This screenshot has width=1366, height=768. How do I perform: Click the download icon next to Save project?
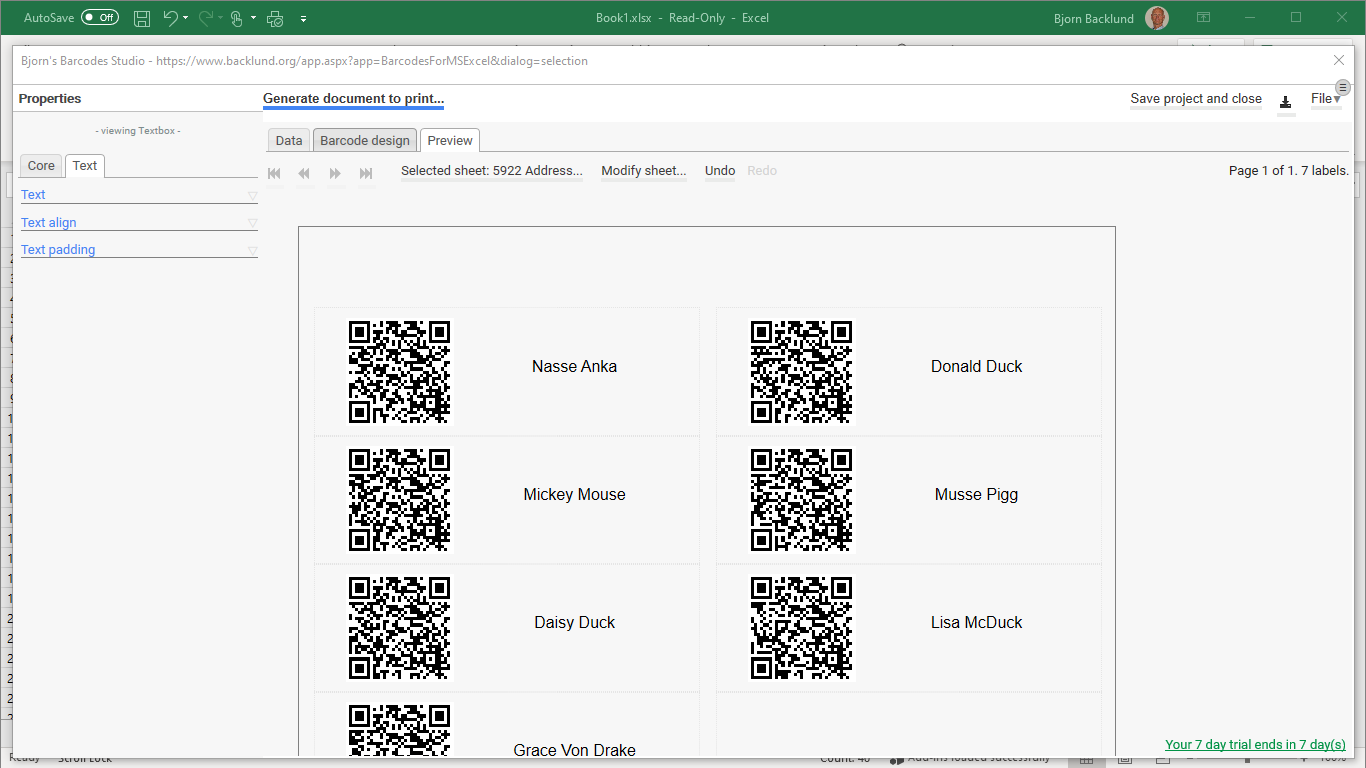coord(1286,102)
